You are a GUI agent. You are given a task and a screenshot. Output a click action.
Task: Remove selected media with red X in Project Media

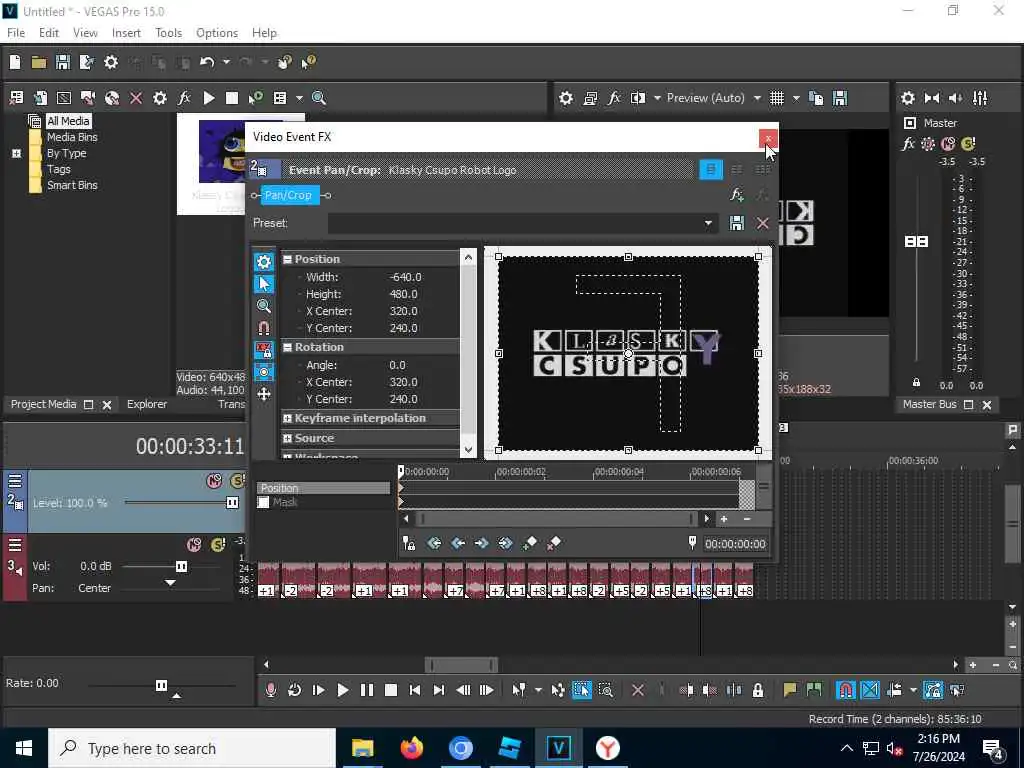136,98
